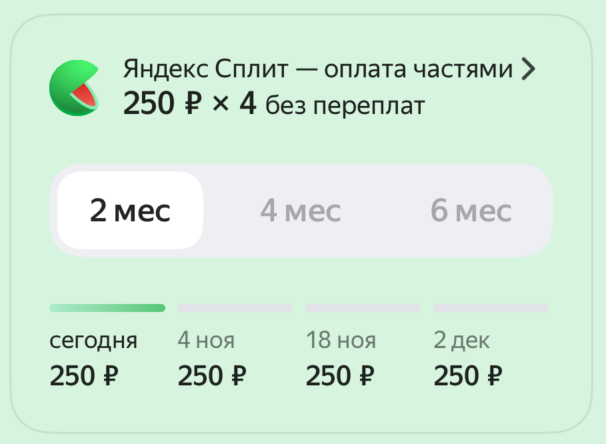This screenshot has width=606, height=444.
Task: Select the '2 дек' payment date
Action: tap(461, 340)
